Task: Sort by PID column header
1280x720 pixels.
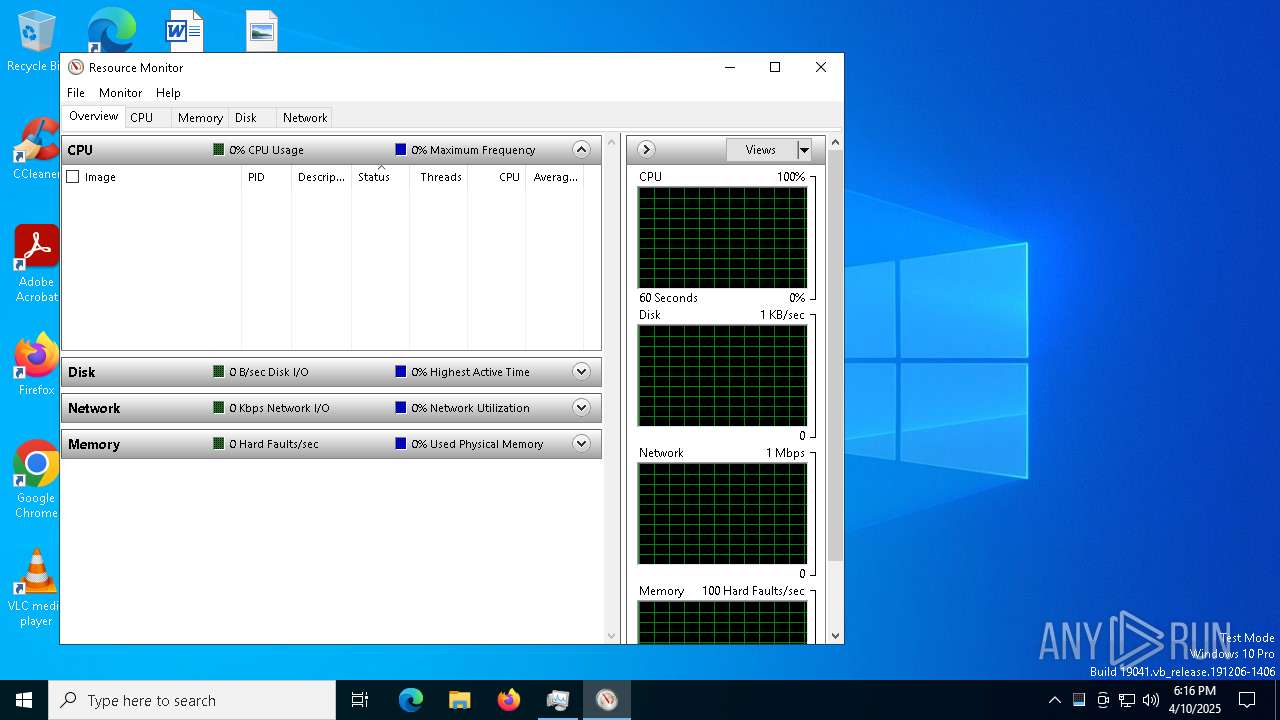Action: click(266, 177)
